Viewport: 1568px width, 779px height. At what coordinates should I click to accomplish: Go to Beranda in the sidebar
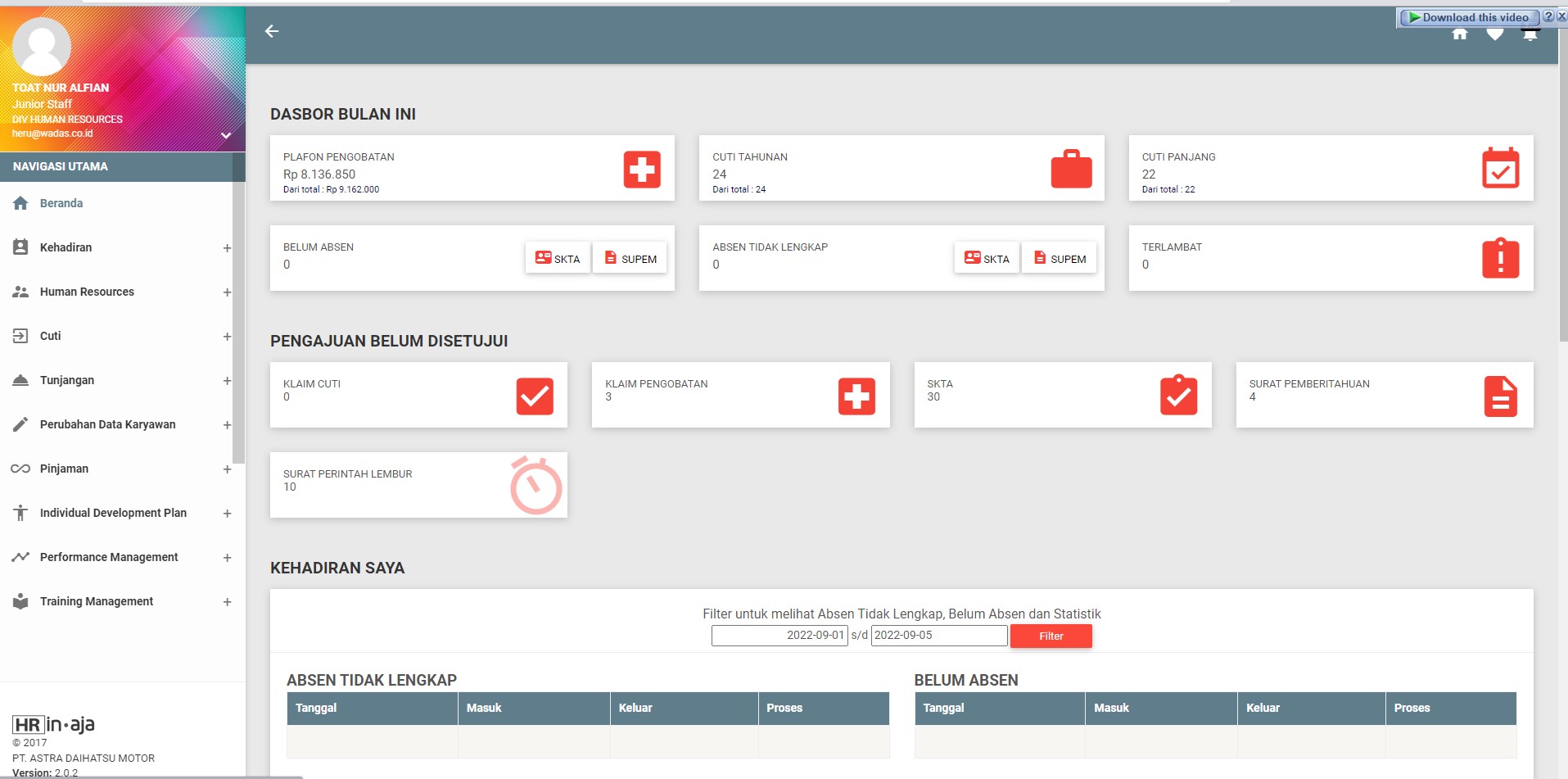coord(61,203)
